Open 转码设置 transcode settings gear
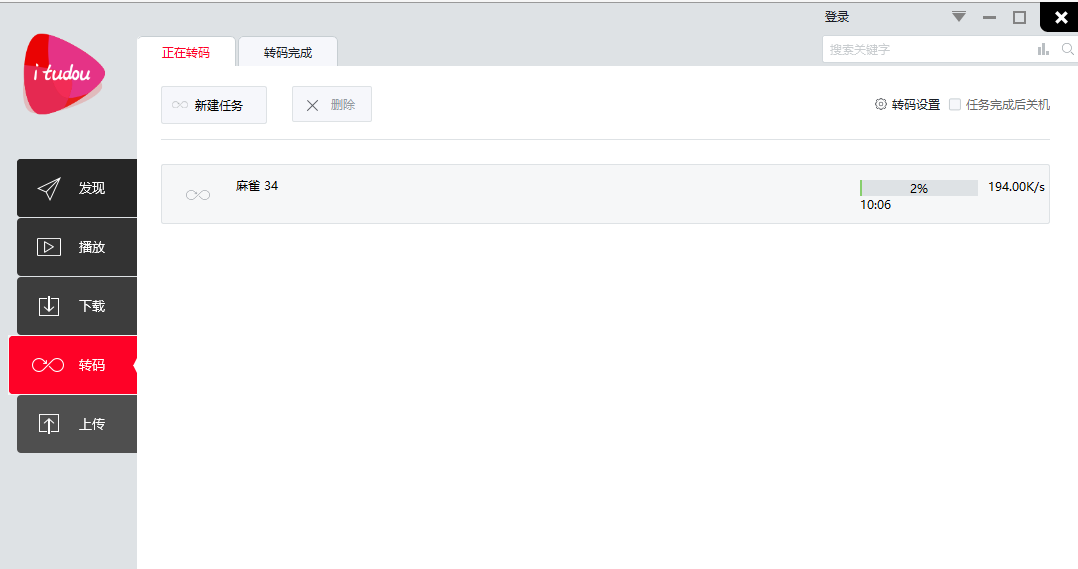The height and width of the screenshot is (569, 1078). pos(881,104)
